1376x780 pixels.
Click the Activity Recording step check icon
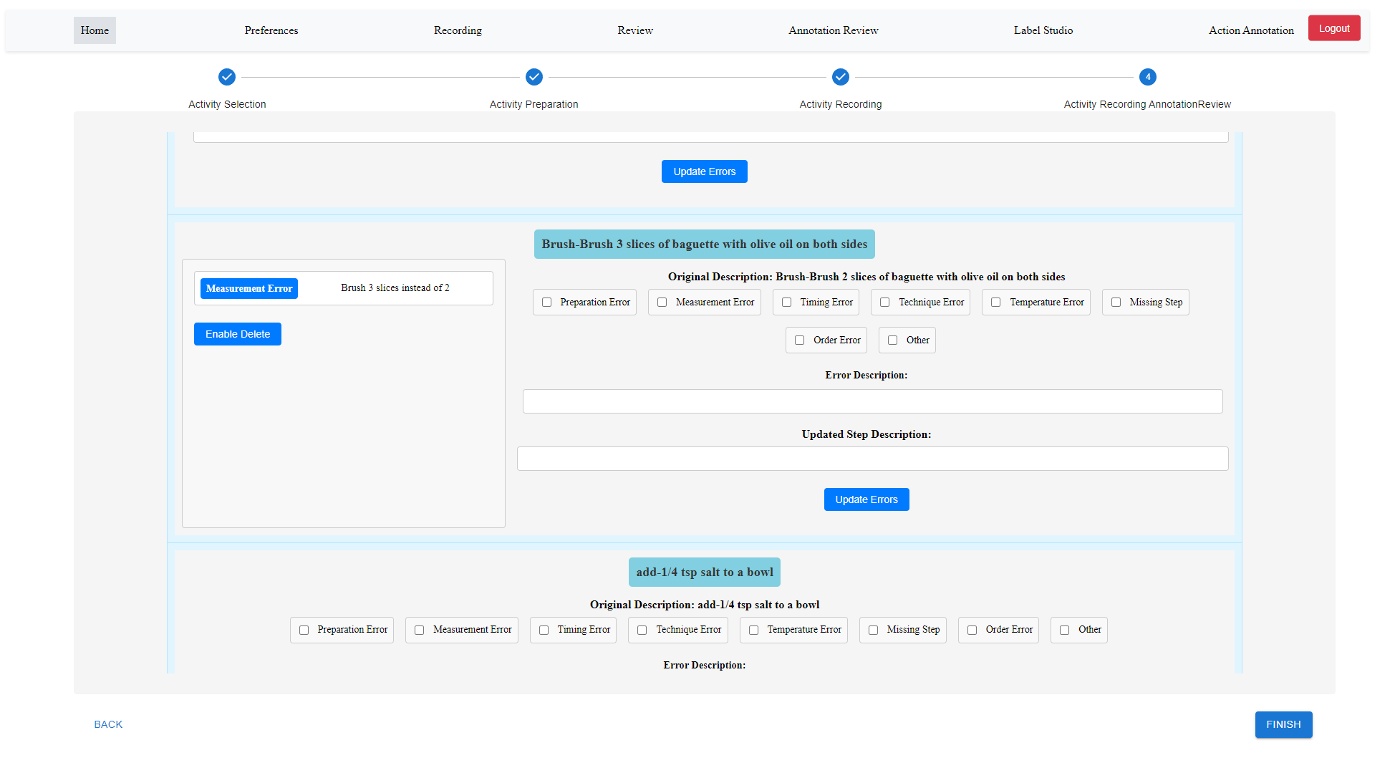pos(840,76)
